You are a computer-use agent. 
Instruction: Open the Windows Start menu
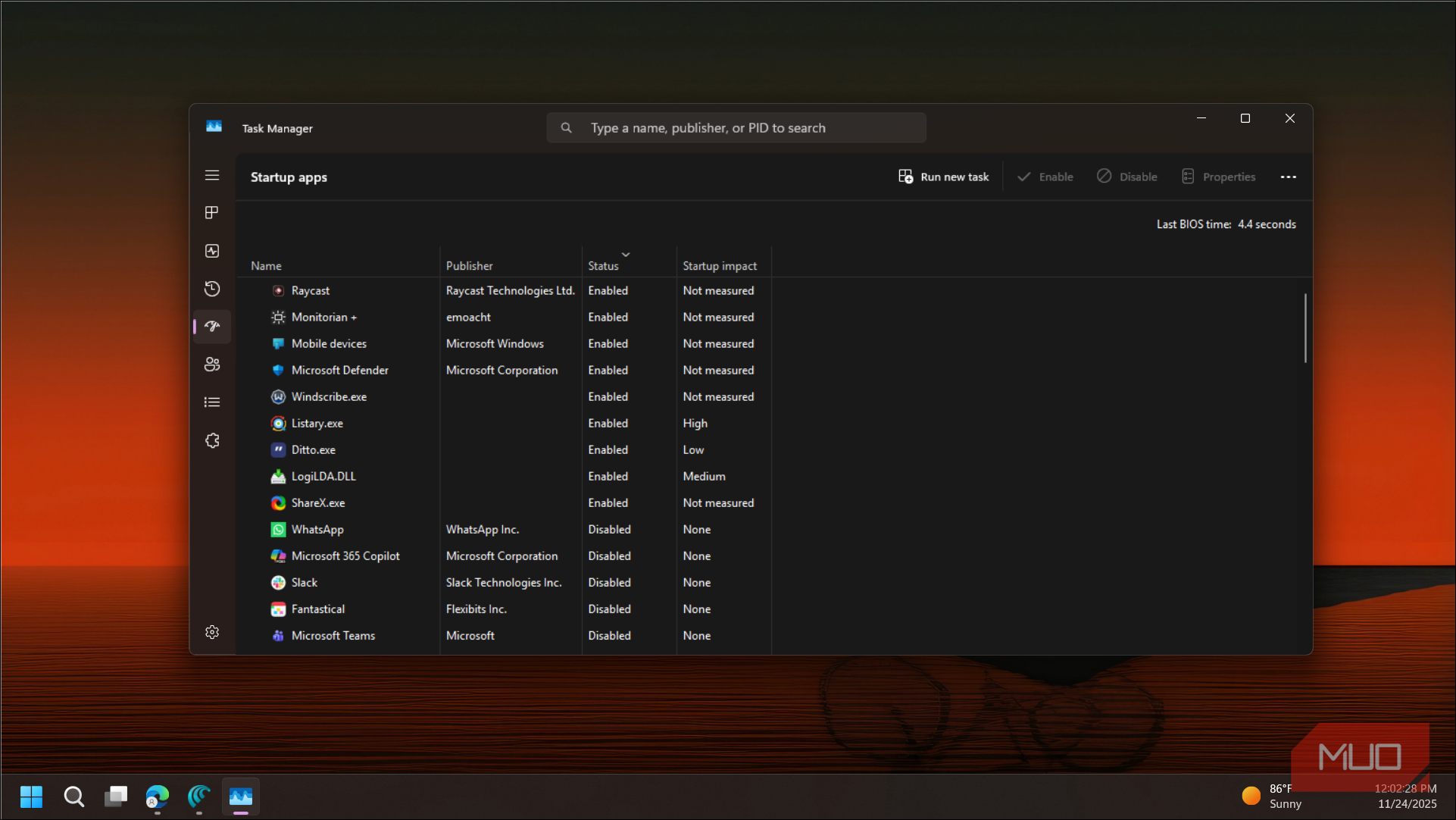[31, 797]
